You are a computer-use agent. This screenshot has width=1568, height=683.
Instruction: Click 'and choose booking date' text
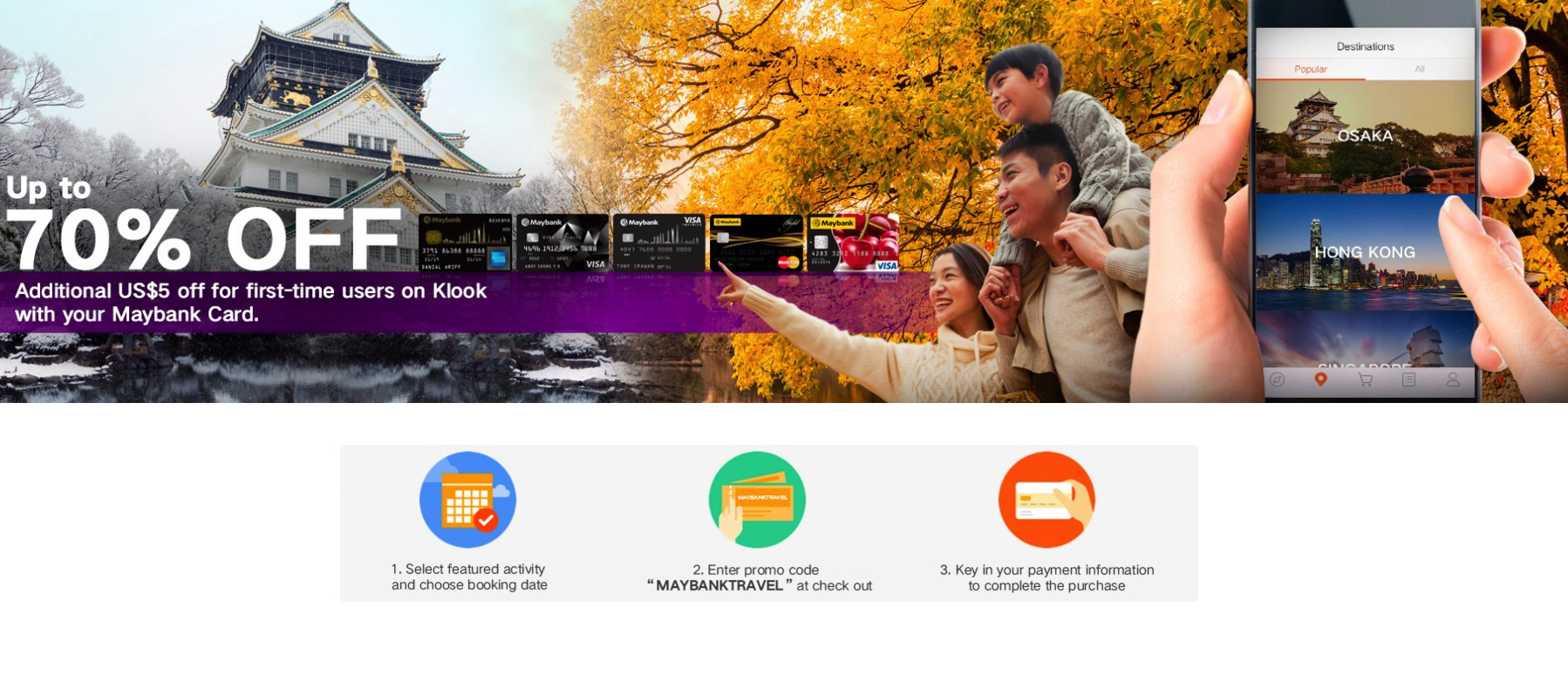(469, 585)
